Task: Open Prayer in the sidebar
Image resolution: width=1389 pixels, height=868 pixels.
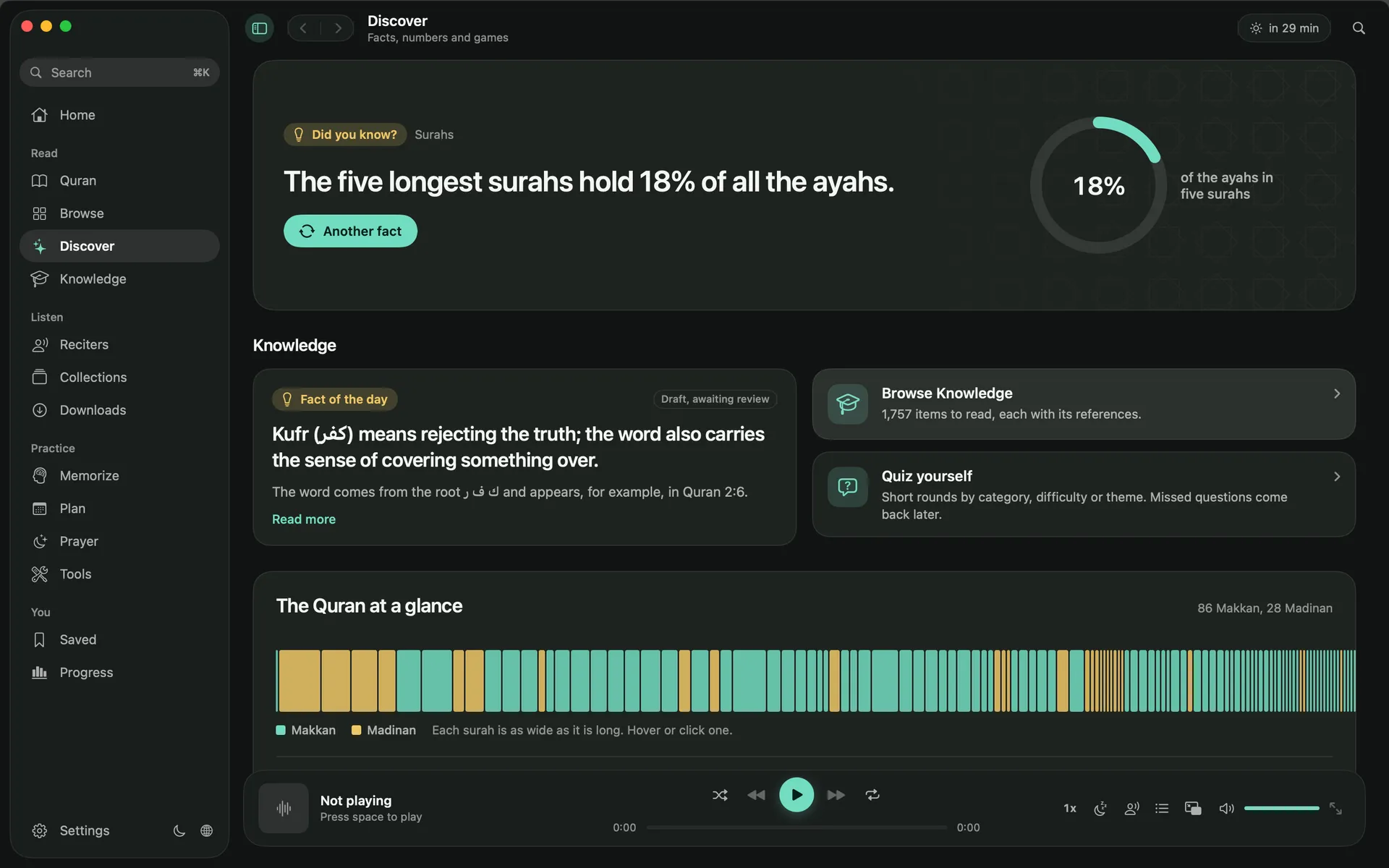Action: (119, 541)
